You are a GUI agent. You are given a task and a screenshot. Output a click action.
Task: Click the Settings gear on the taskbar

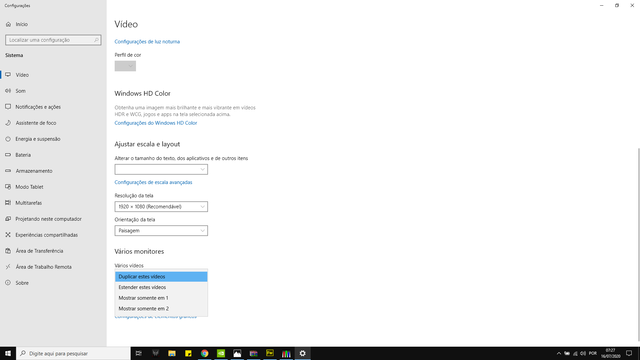(302, 353)
